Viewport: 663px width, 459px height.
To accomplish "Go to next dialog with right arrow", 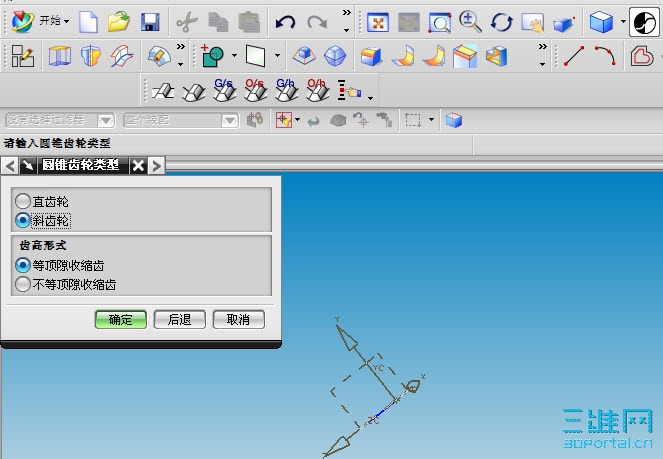I will [156, 166].
